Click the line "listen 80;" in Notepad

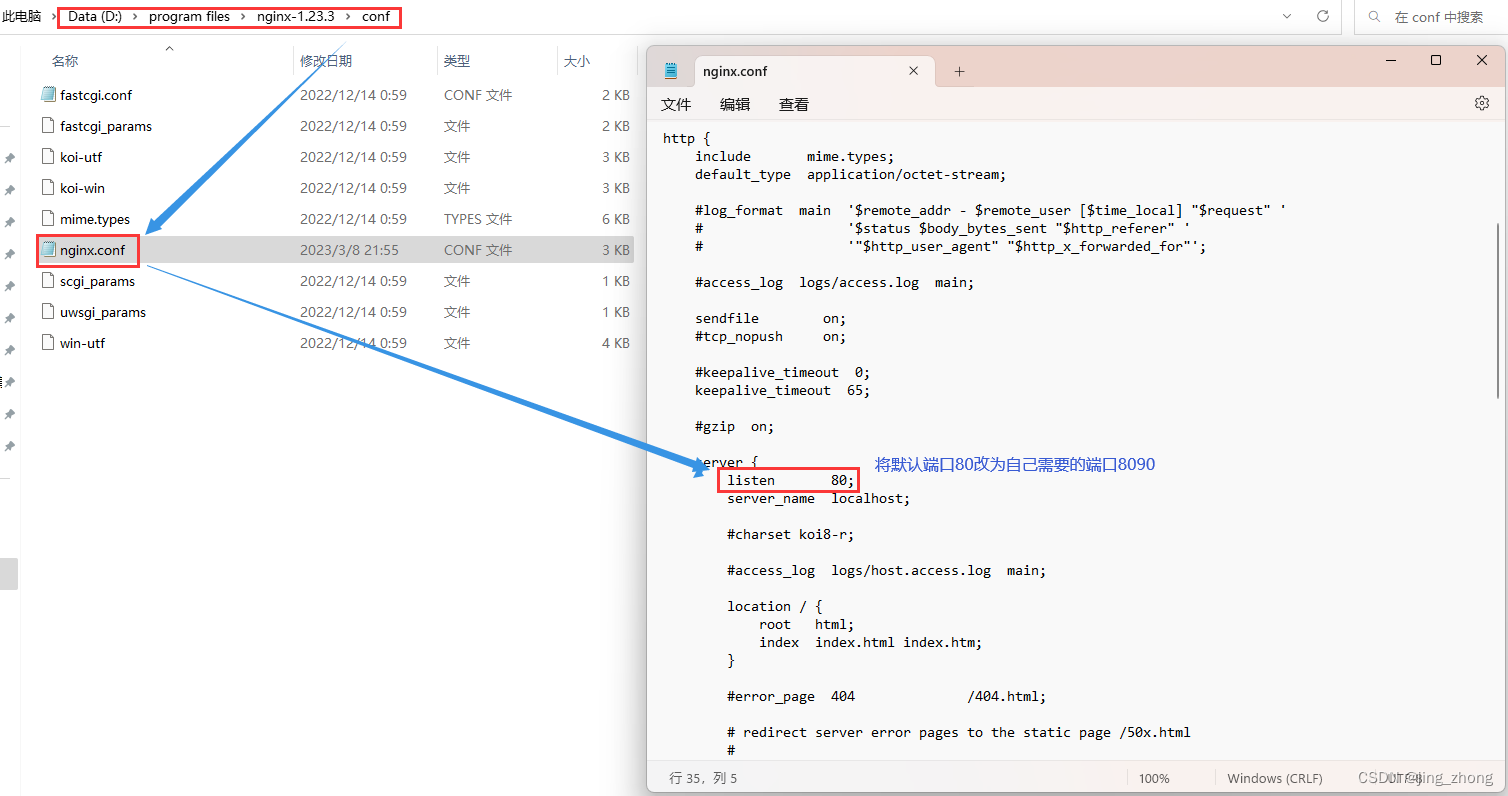791,480
